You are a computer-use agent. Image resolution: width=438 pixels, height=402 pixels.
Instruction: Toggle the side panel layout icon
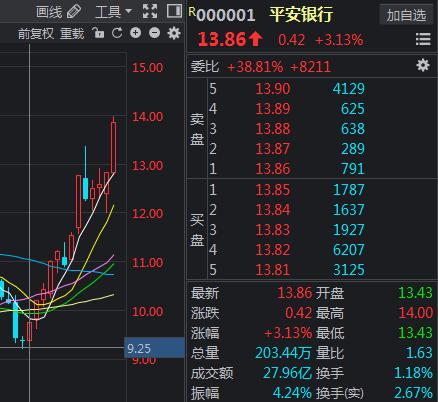[x=174, y=11]
